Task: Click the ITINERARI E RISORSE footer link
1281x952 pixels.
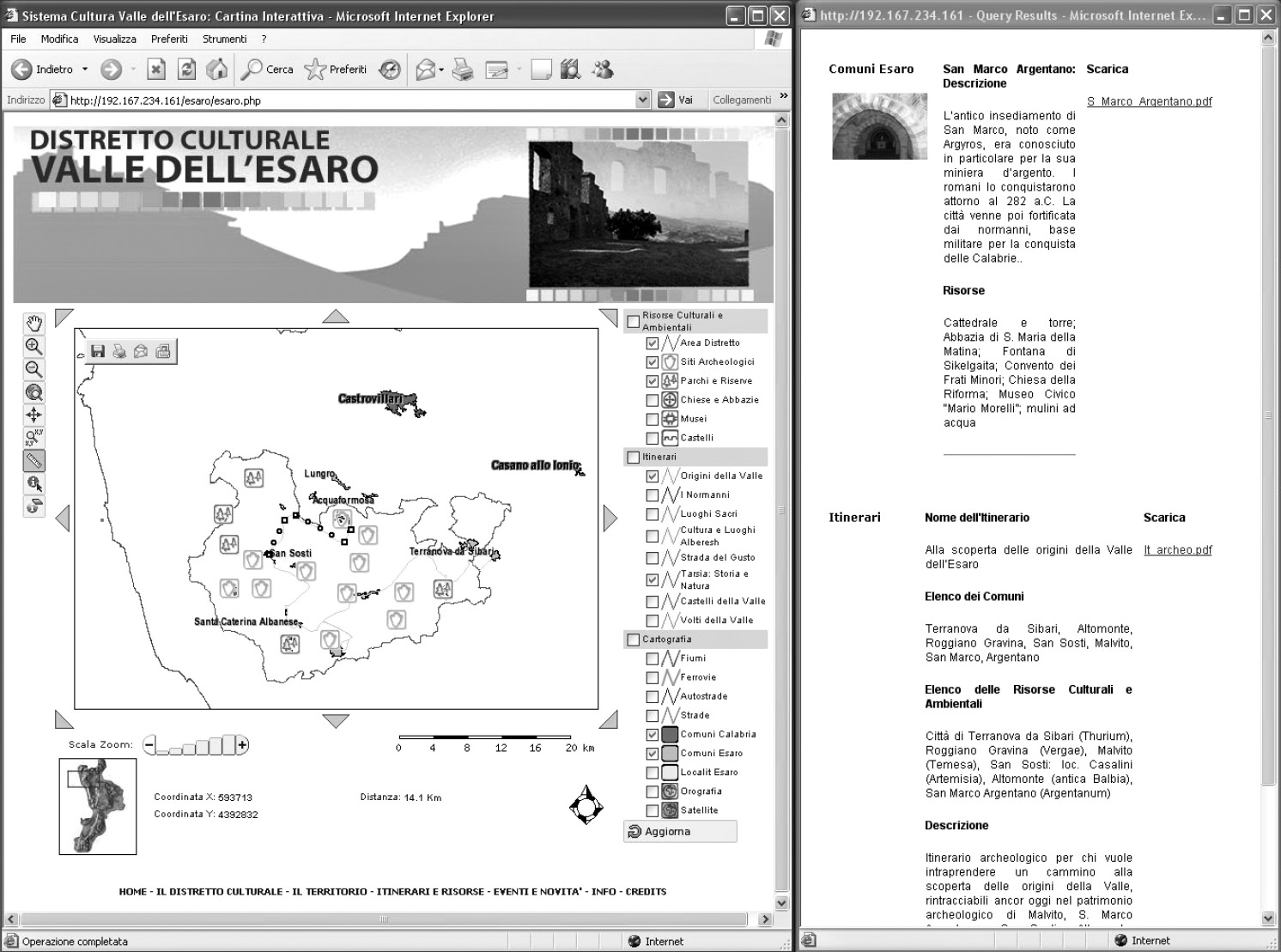Action: (430, 892)
